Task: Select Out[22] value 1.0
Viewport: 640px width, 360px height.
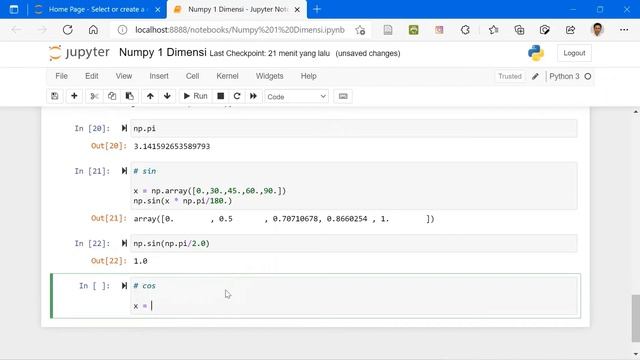Action: (140, 261)
